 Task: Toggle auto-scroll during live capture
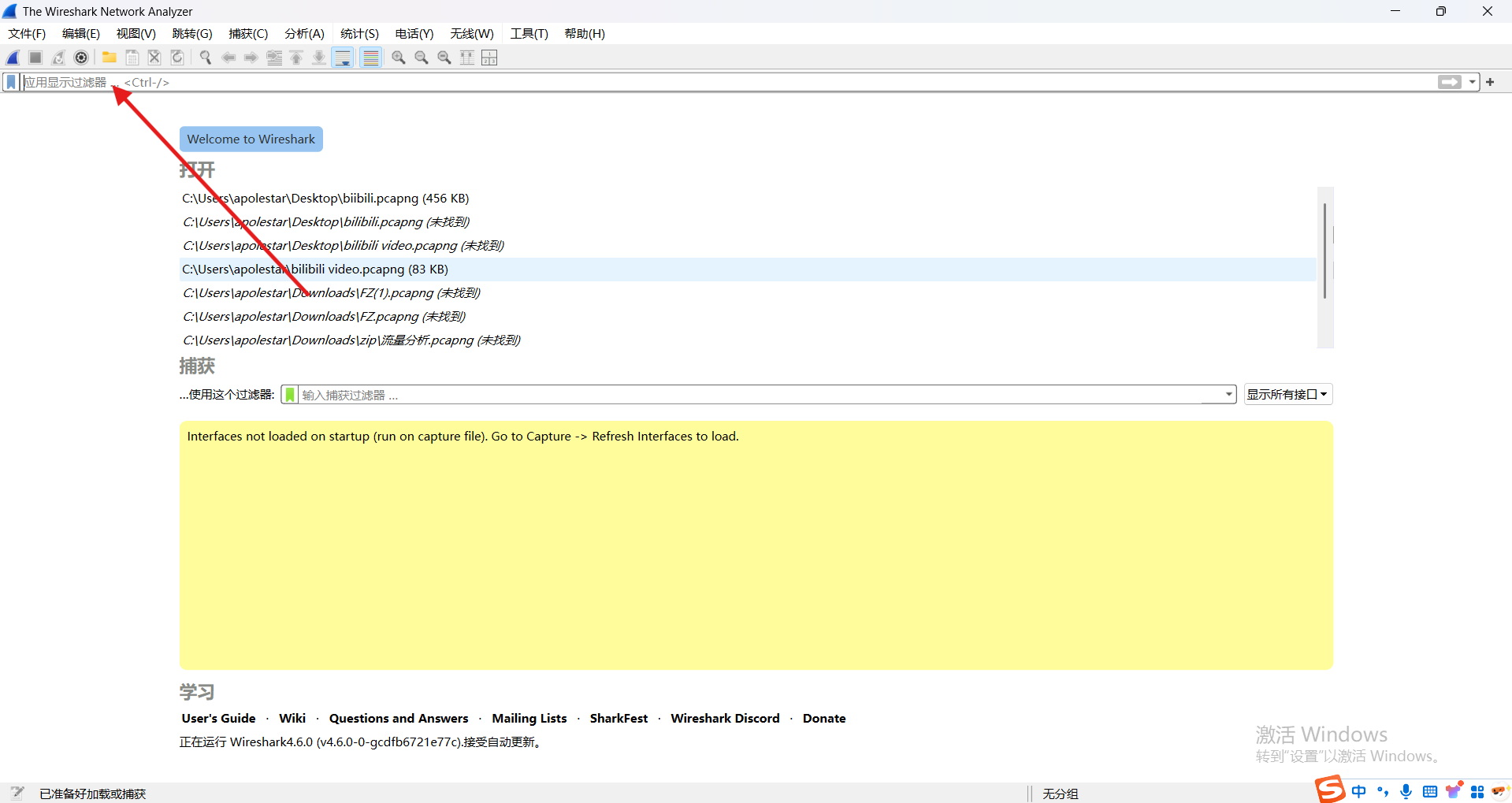tap(343, 58)
